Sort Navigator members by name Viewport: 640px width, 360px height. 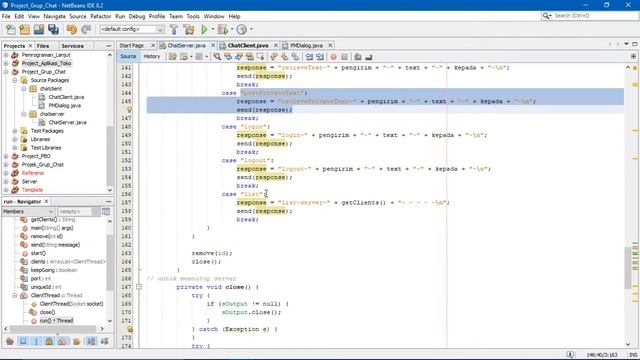point(91,341)
